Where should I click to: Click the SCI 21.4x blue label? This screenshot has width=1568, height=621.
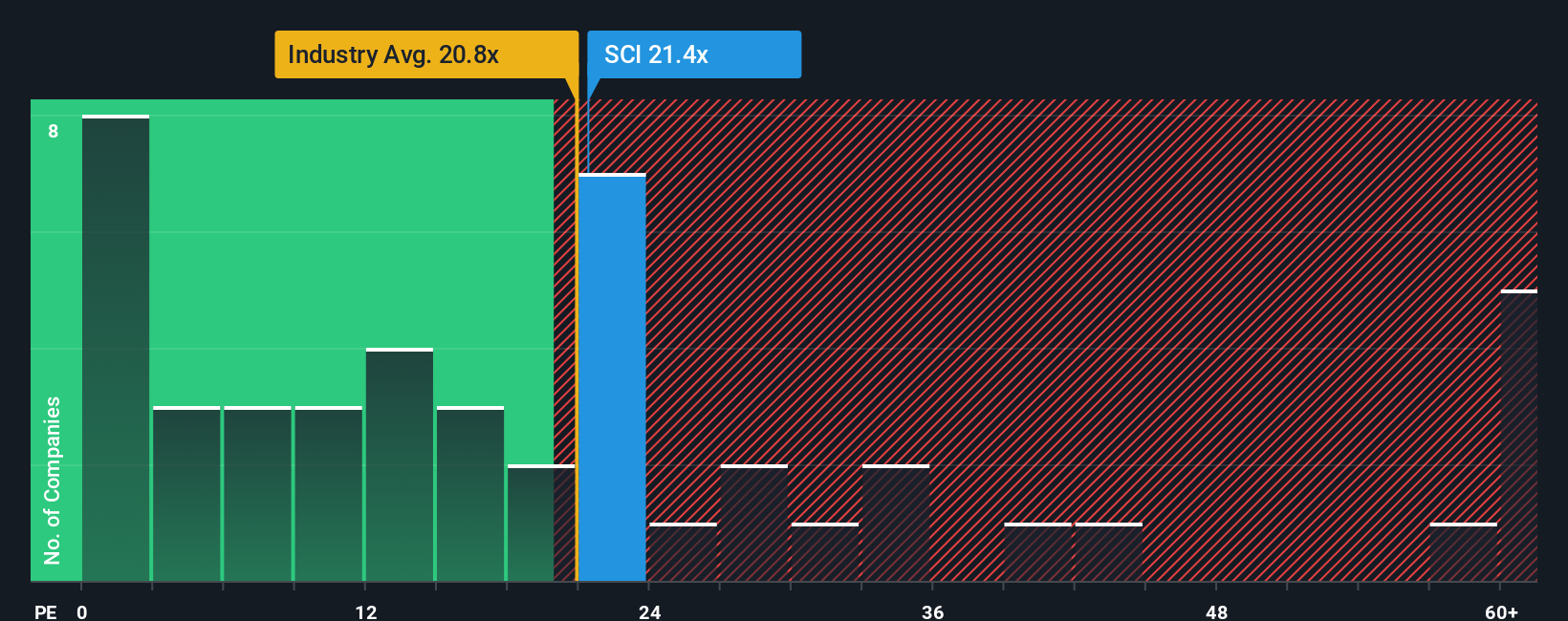click(x=694, y=54)
